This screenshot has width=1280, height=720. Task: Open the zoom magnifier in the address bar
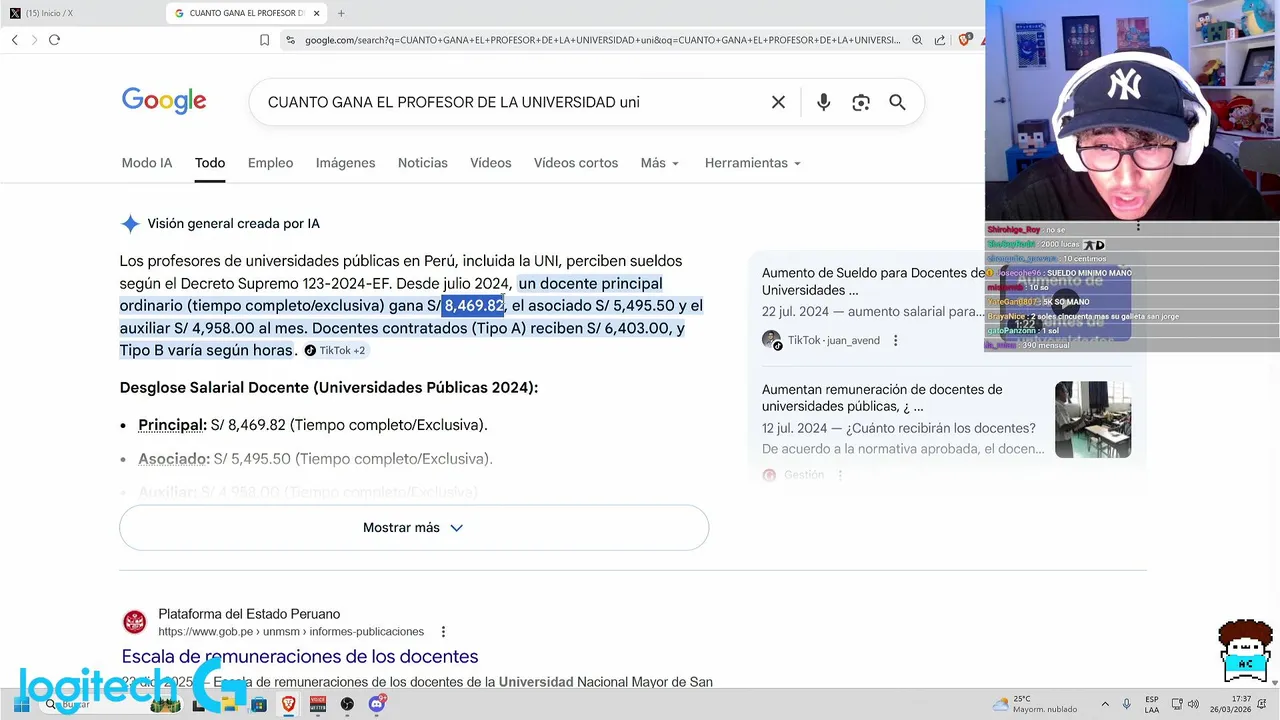coord(917,40)
